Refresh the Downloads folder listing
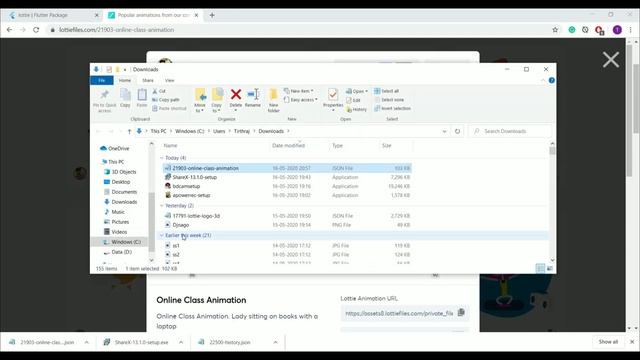The width and height of the screenshot is (640, 360). pyautogui.click(x=457, y=131)
